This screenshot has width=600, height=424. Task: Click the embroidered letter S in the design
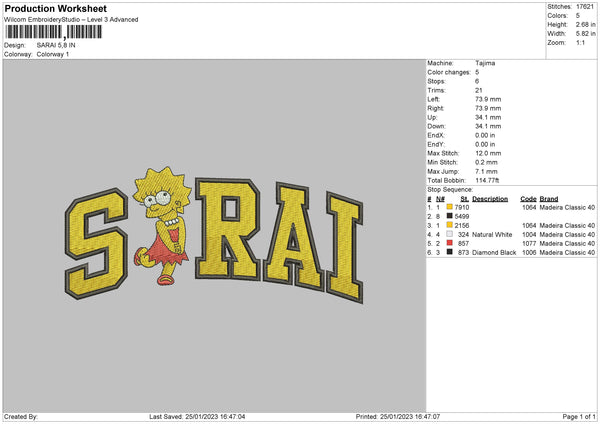(x=96, y=244)
